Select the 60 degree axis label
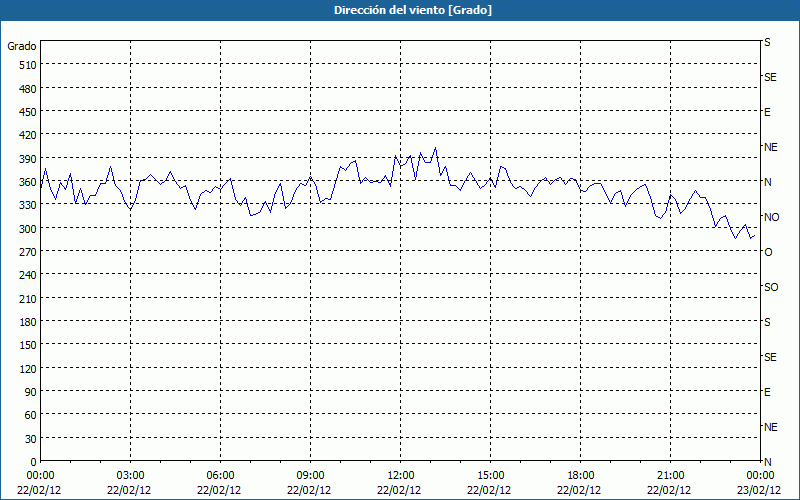This screenshot has width=800, height=500. pyautogui.click(x=31, y=415)
